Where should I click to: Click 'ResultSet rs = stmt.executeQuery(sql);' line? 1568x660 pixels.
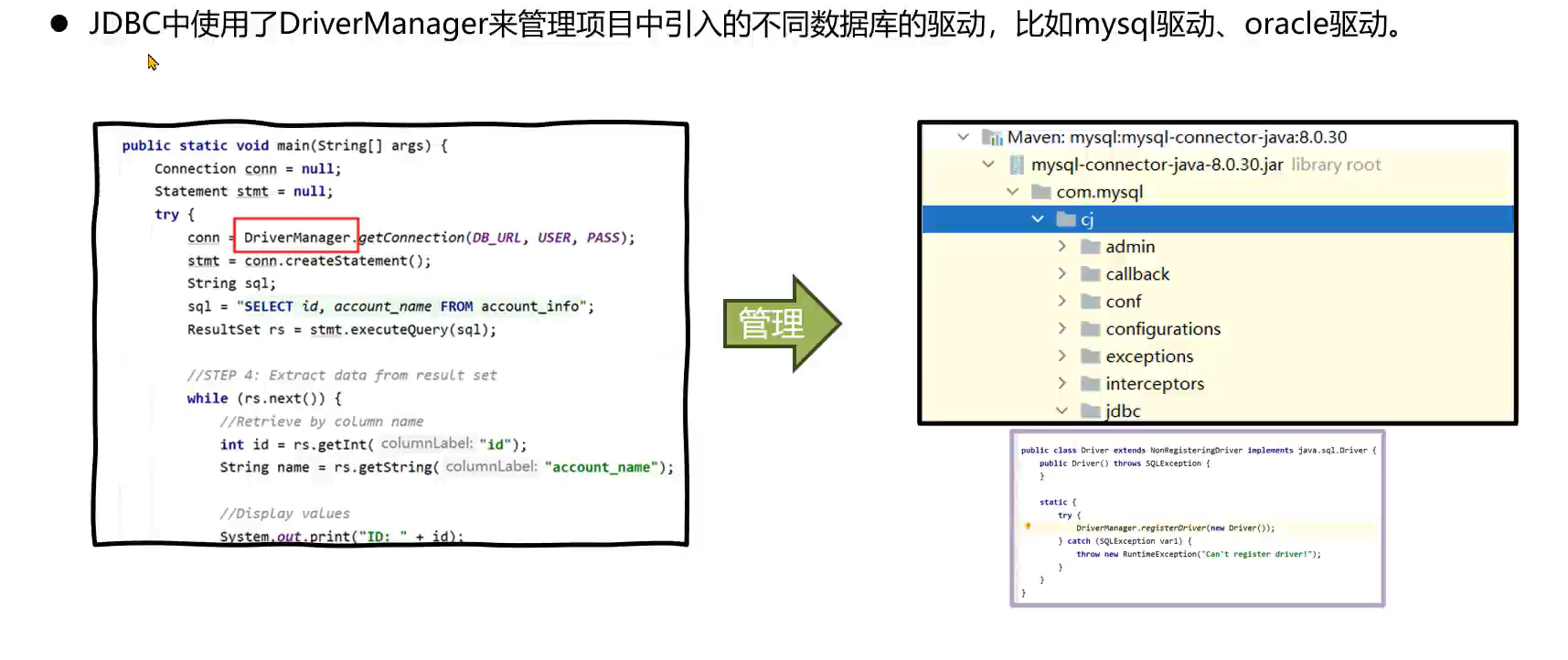pos(342,329)
